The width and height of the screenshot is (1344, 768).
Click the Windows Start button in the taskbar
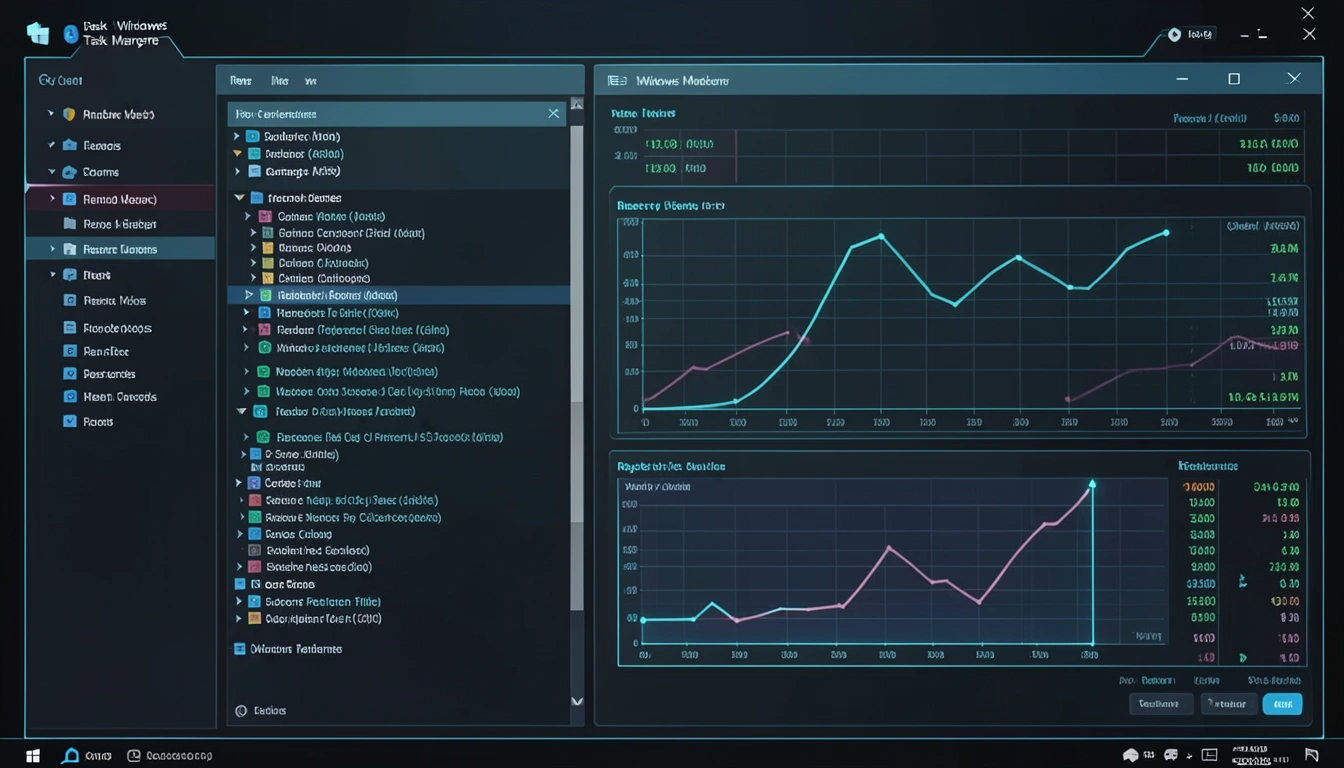(32, 756)
